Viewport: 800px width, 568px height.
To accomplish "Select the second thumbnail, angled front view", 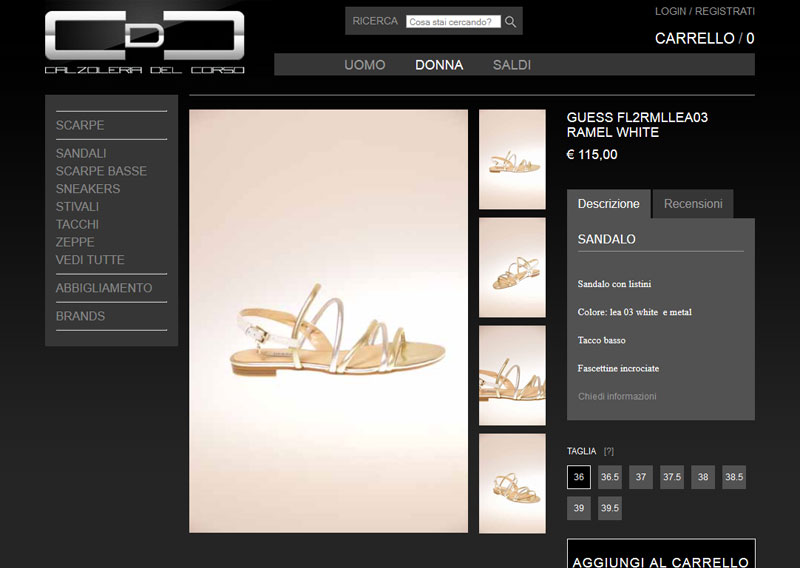I will point(512,267).
